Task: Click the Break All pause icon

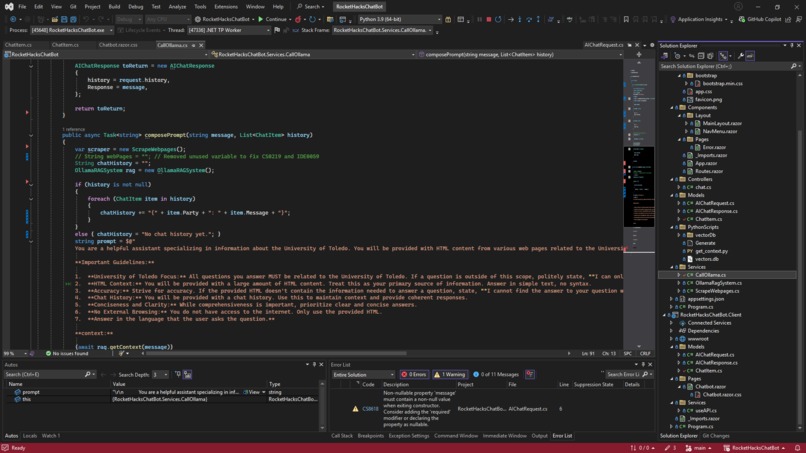Action: pyautogui.click(x=479, y=19)
